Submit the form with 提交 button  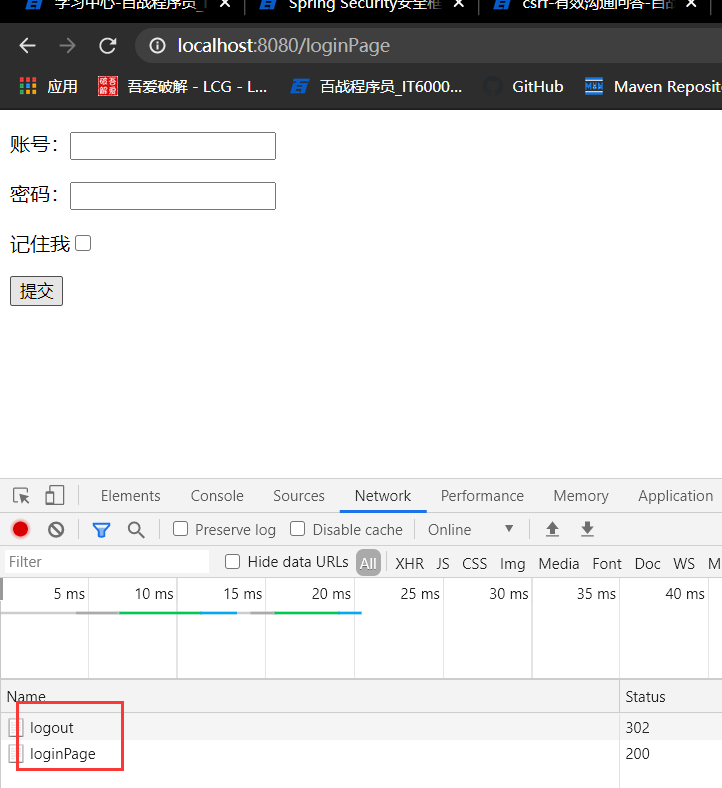(x=36, y=291)
